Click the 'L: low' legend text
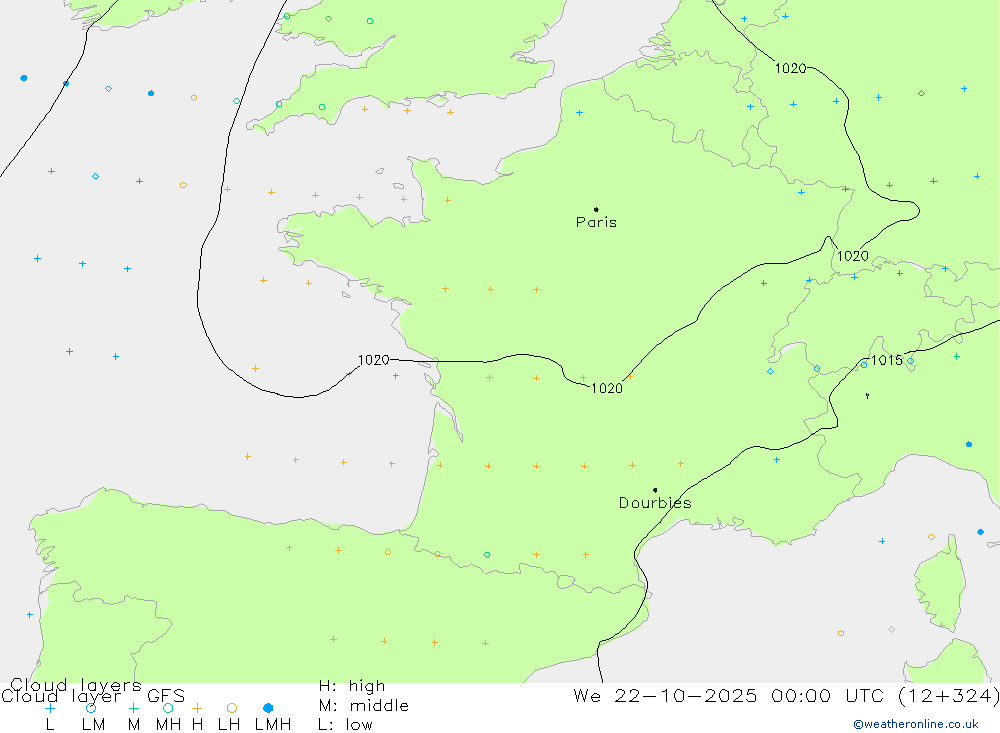 (345, 725)
